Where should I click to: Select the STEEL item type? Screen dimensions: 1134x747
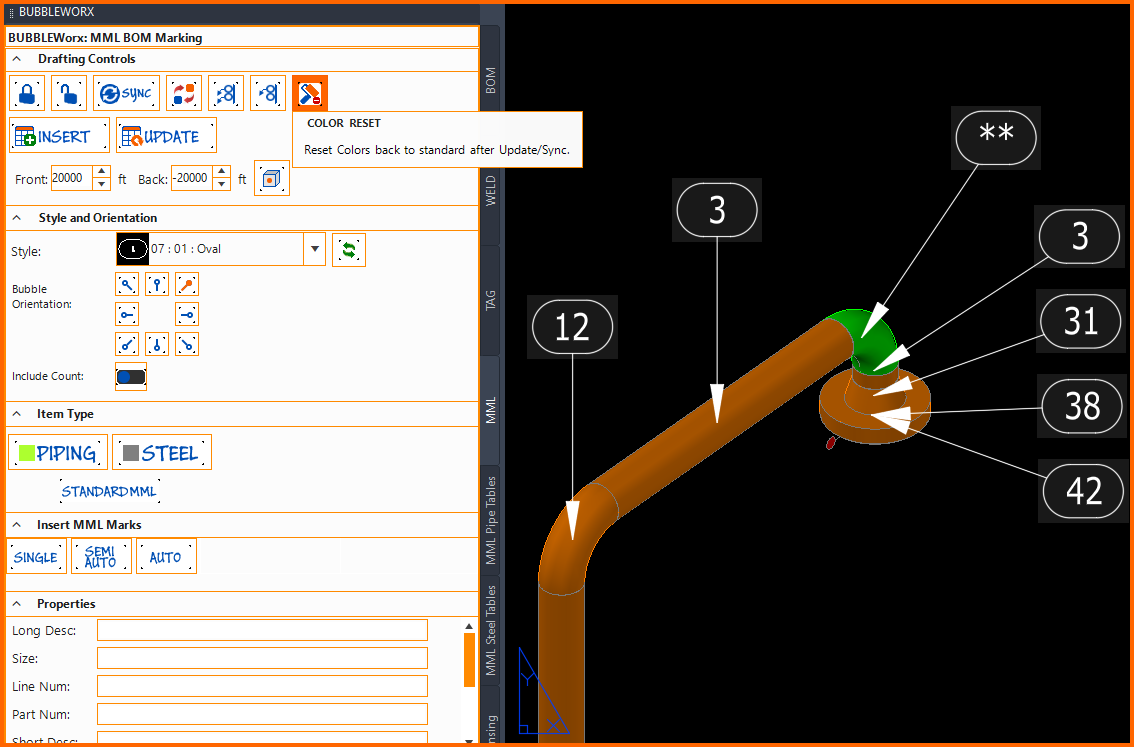(162, 453)
